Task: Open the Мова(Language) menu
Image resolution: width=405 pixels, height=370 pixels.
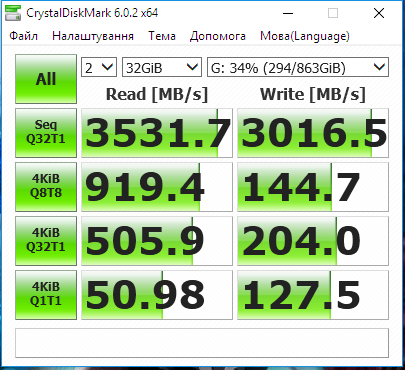Action: (305, 36)
